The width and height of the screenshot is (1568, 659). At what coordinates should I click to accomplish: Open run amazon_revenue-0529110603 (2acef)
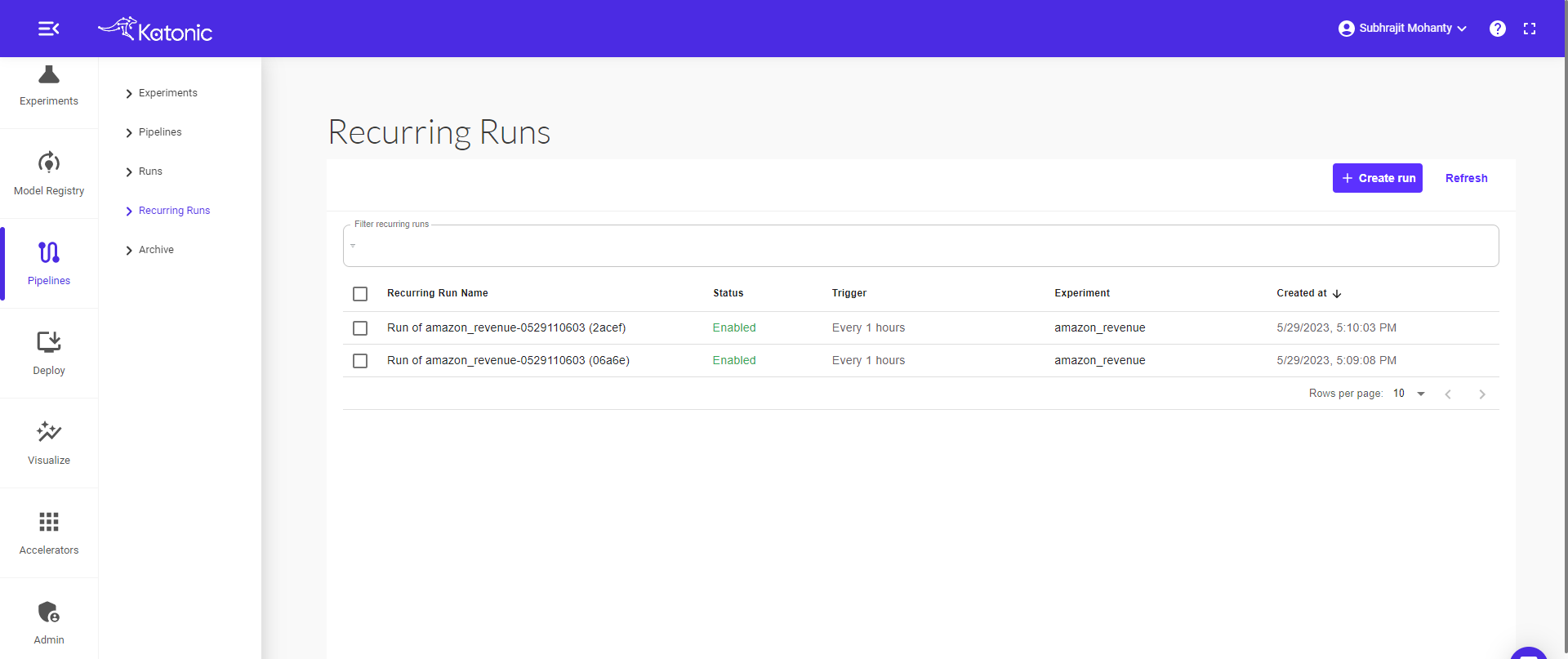click(506, 327)
